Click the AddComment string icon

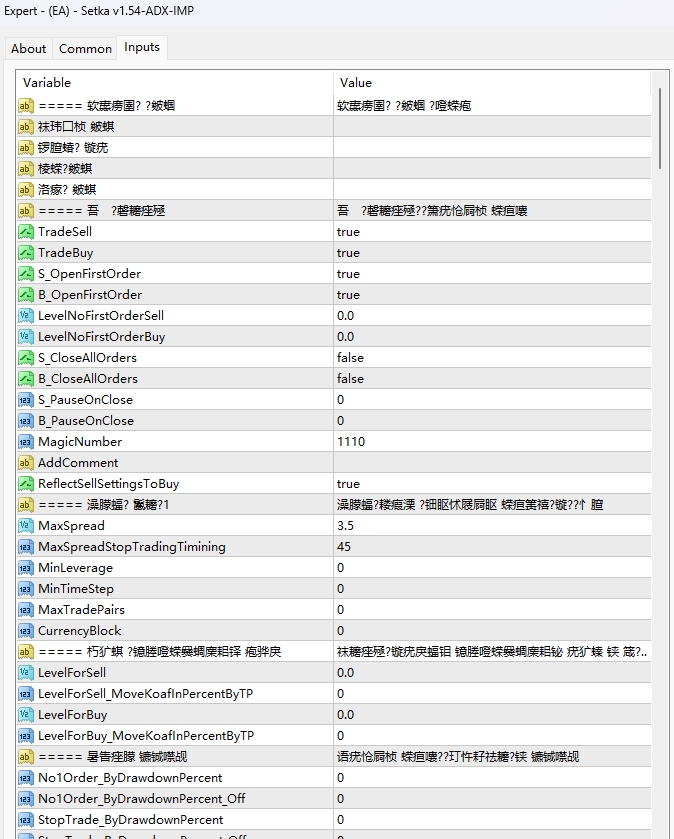tap(26, 463)
